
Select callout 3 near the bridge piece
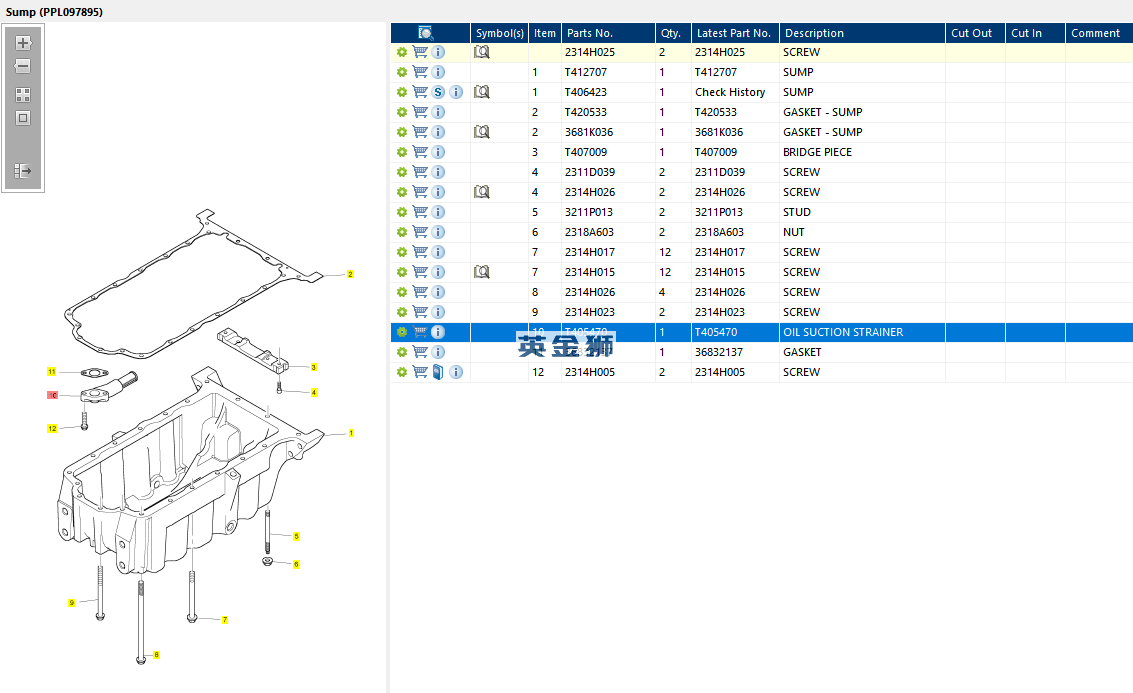pos(314,367)
